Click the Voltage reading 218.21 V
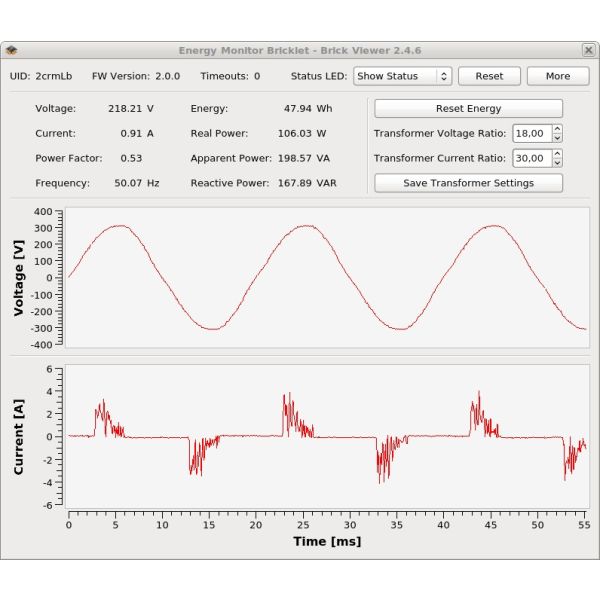600x600 pixels. [131, 109]
